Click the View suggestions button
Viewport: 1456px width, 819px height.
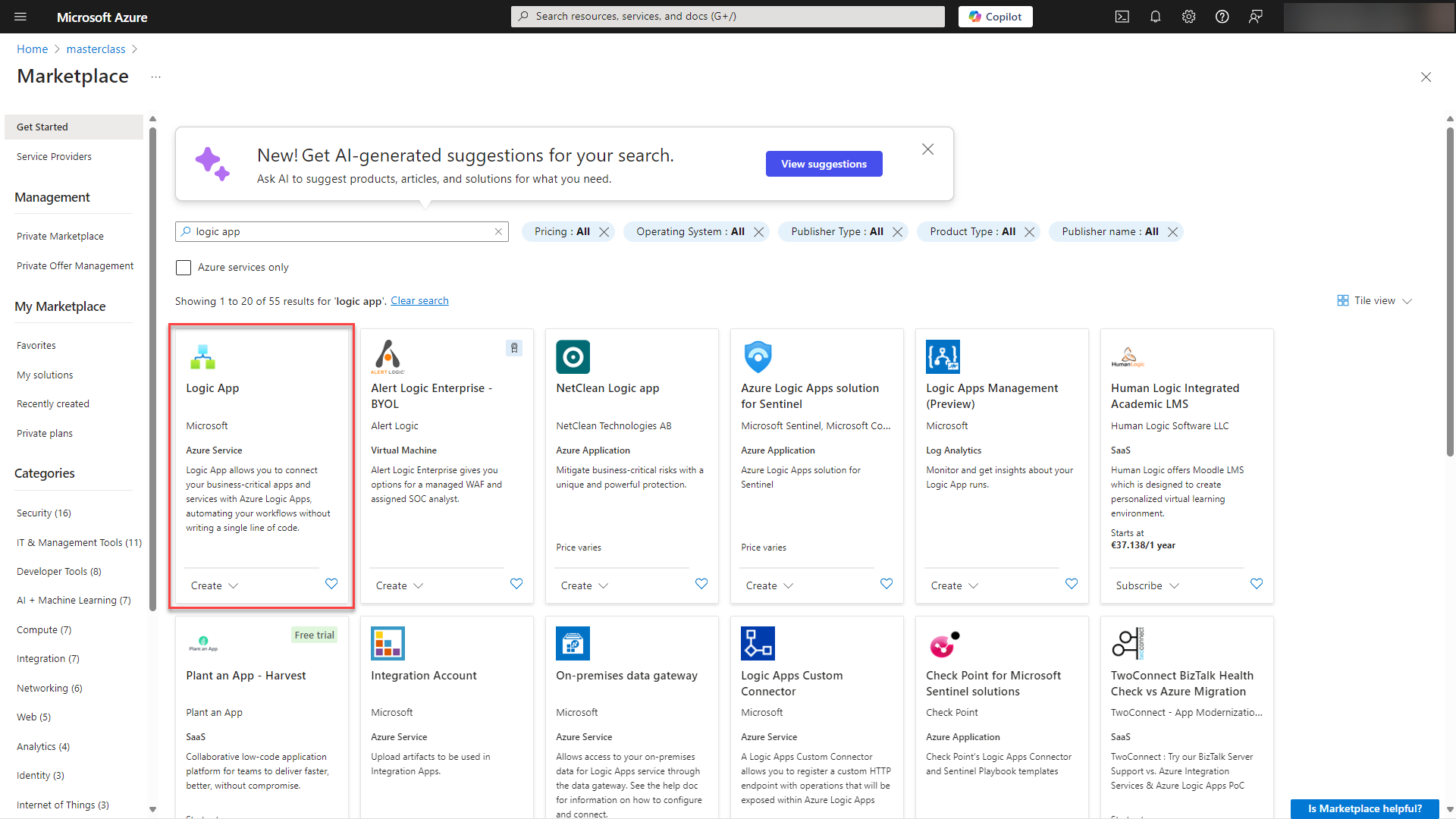[x=824, y=164]
